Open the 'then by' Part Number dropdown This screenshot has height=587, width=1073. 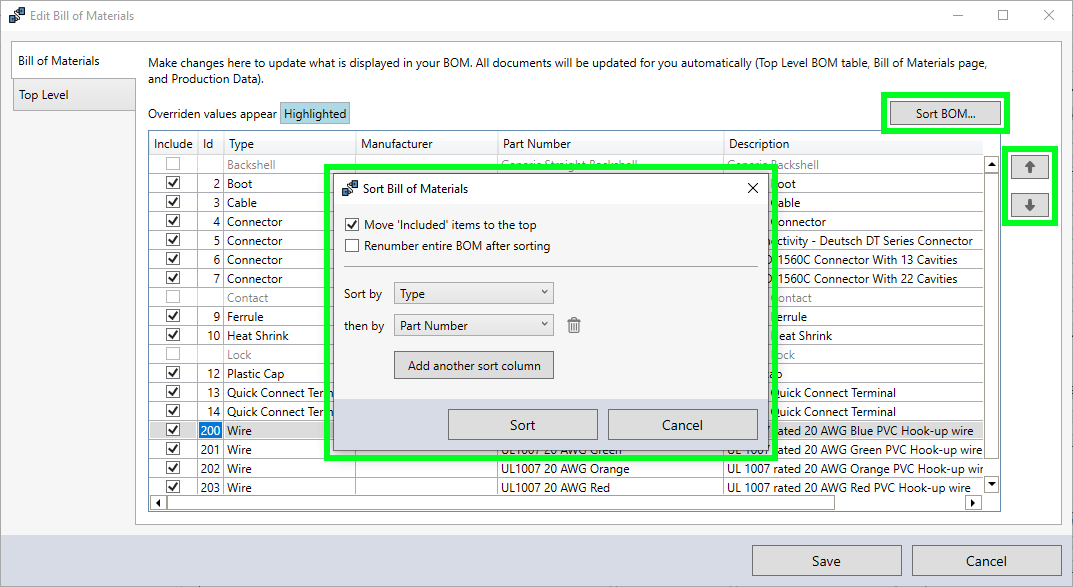click(x=474, y=326)
